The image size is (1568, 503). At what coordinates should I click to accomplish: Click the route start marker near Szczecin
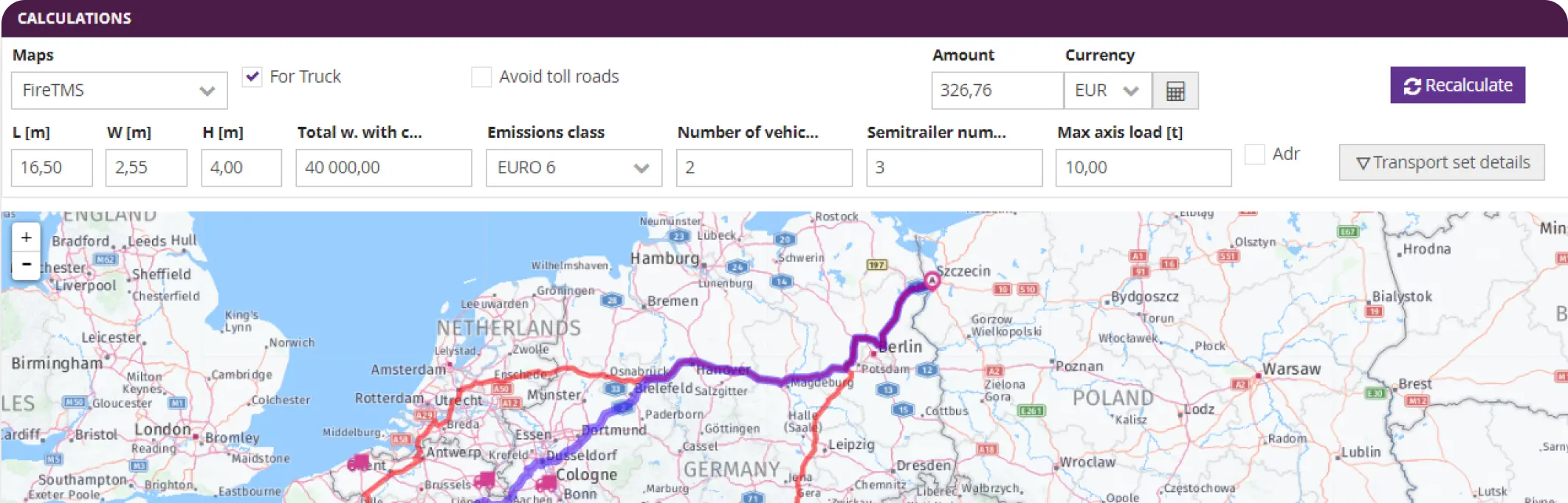(x=932, y=281)
